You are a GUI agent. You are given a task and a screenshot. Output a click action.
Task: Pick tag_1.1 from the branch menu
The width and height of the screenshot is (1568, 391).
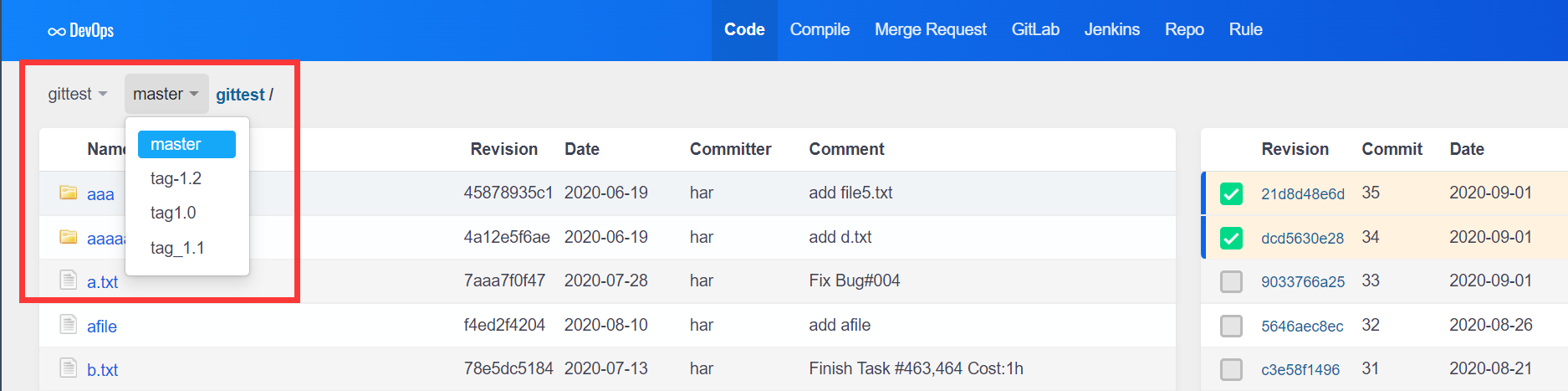[x=177, y=248]
